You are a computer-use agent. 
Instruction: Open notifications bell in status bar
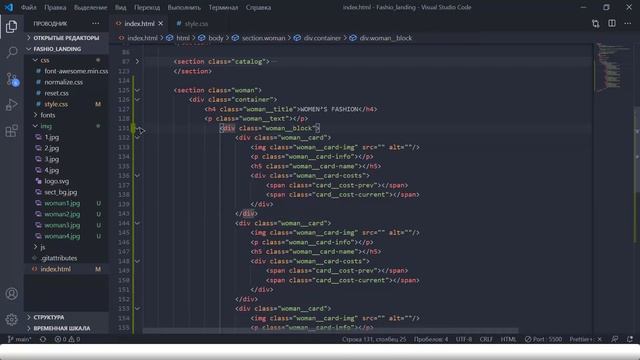pyautogui.click(x=630, y=339)
